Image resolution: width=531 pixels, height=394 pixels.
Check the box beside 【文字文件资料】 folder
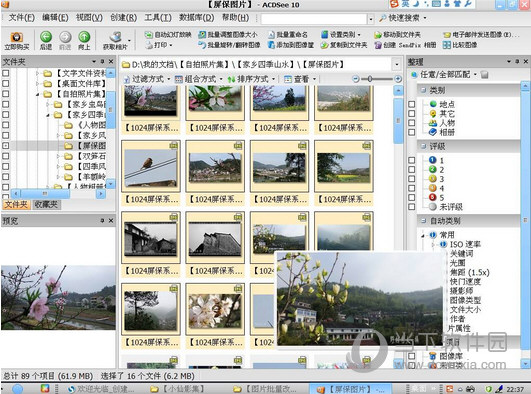pos(6,73)
